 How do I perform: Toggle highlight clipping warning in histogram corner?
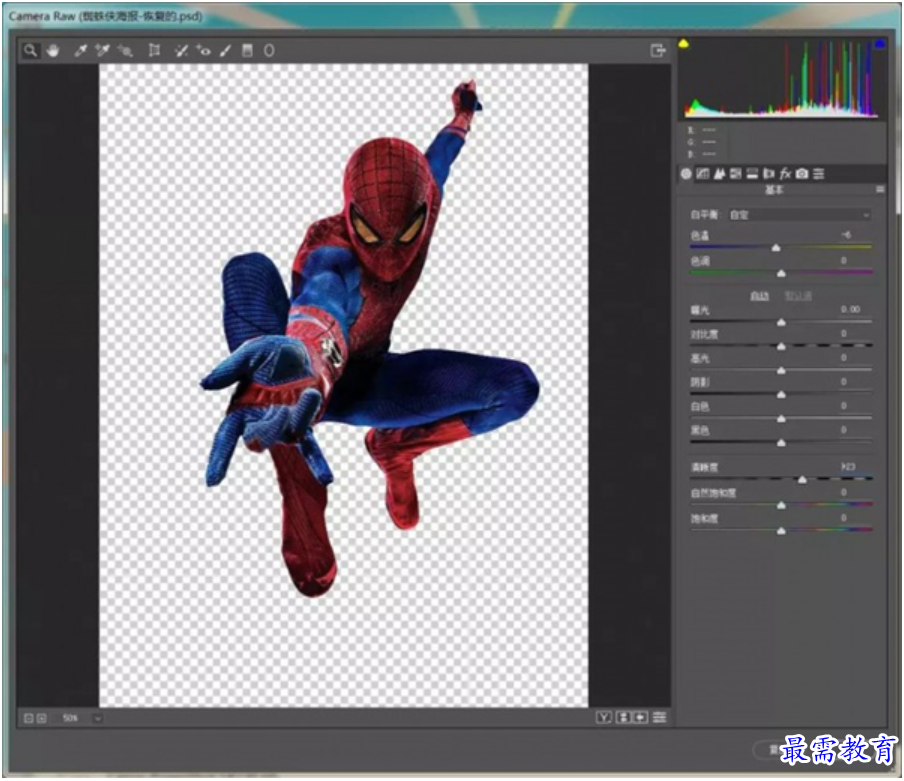coord(880,44)
